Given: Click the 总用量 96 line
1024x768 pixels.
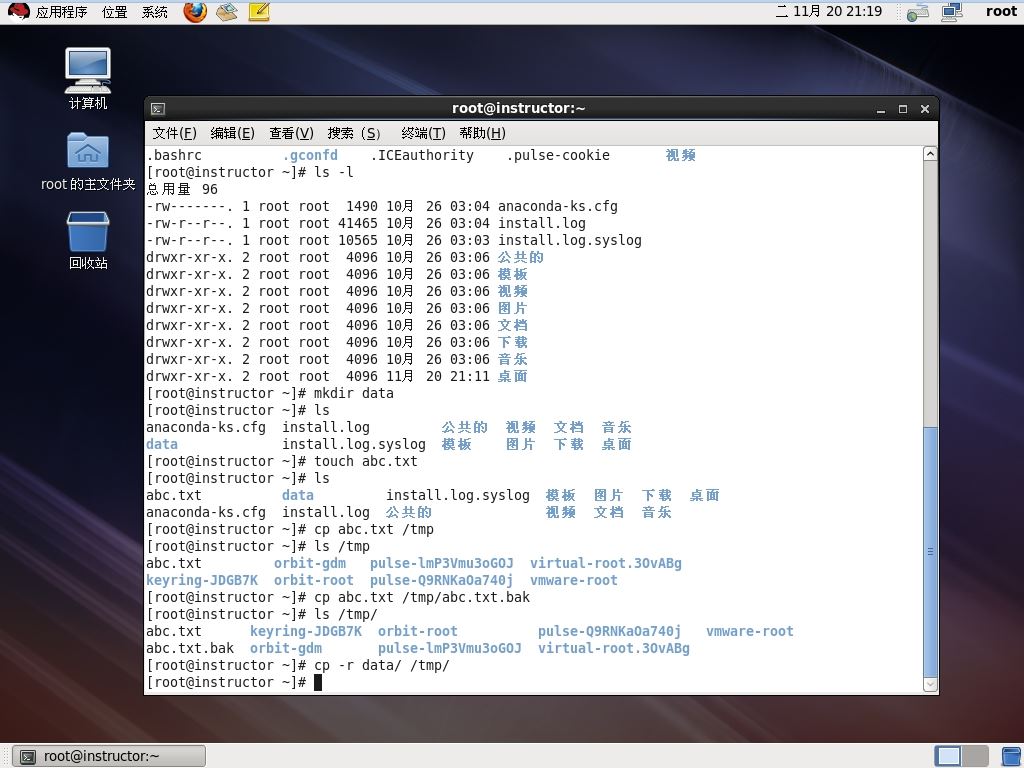Looking at the screenshot, I should [182, 189].
